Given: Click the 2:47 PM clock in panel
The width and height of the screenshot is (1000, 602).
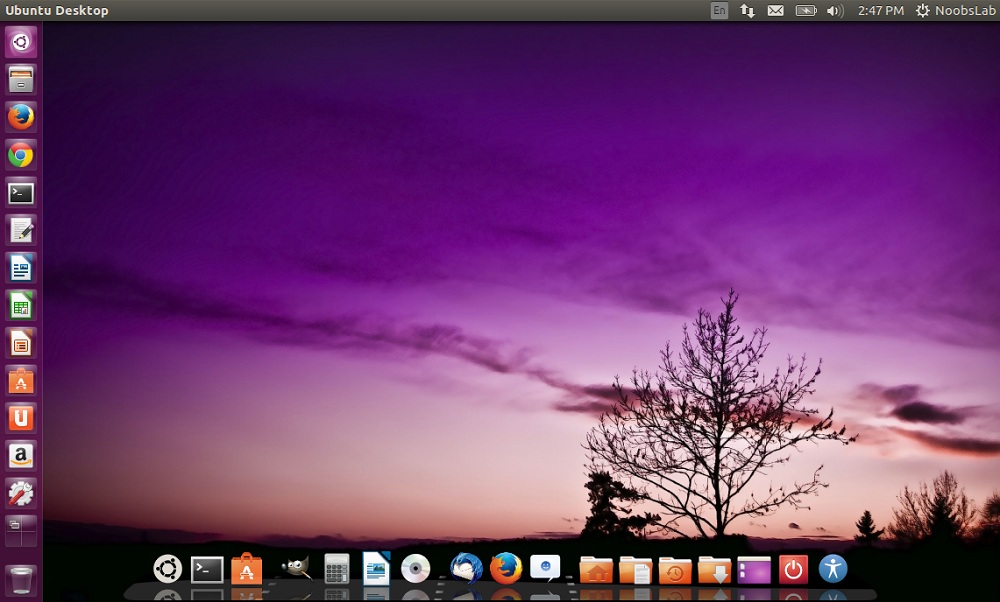Looking at the screenshot, I should coord(880,11).
